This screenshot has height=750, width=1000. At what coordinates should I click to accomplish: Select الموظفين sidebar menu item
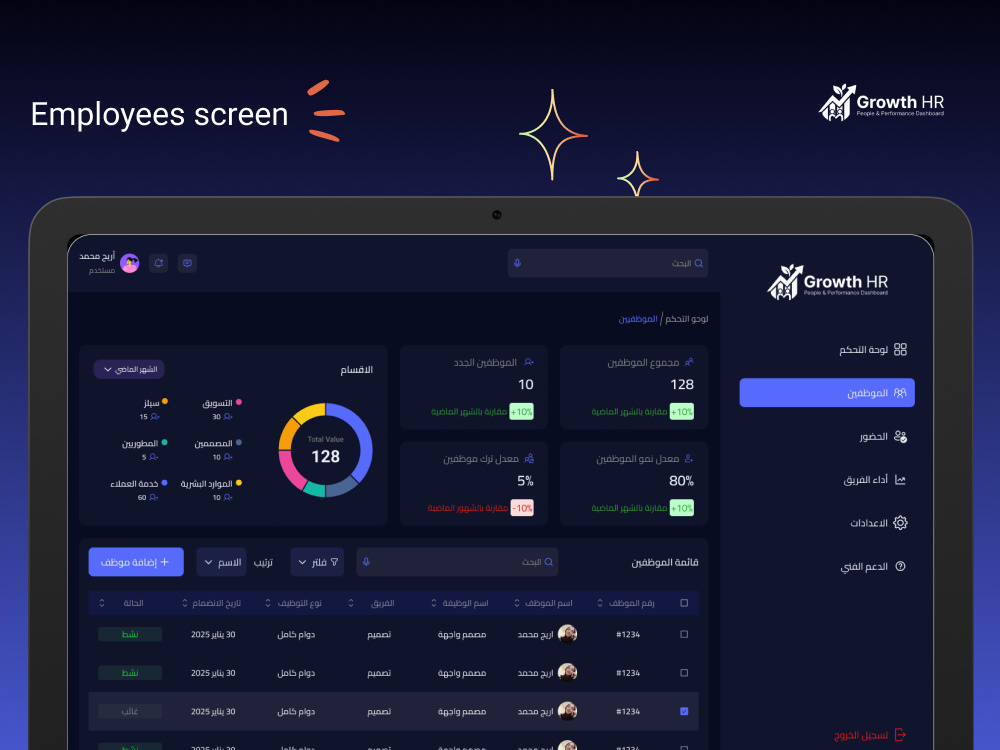click(x=827, y=393)
